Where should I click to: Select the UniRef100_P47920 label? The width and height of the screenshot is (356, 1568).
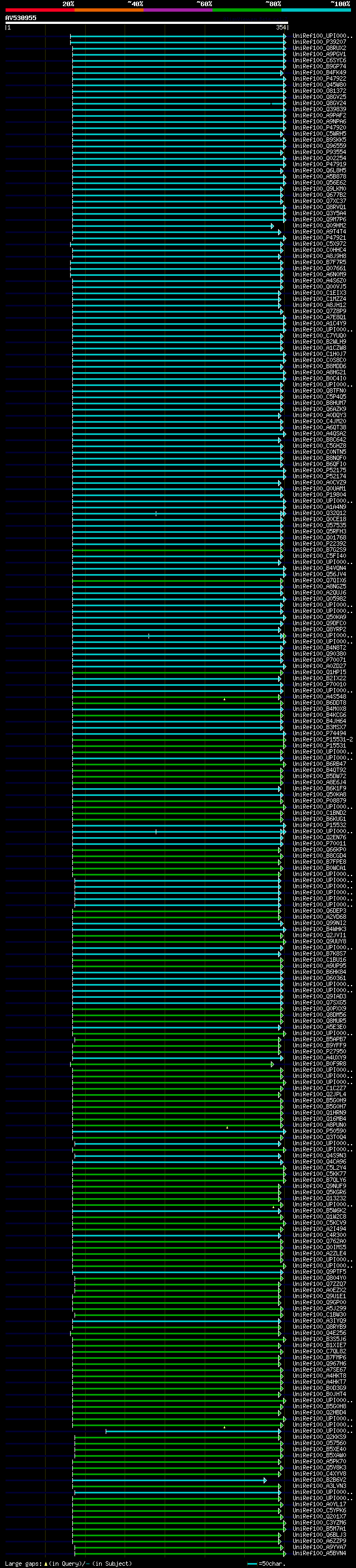click(319, 128)
